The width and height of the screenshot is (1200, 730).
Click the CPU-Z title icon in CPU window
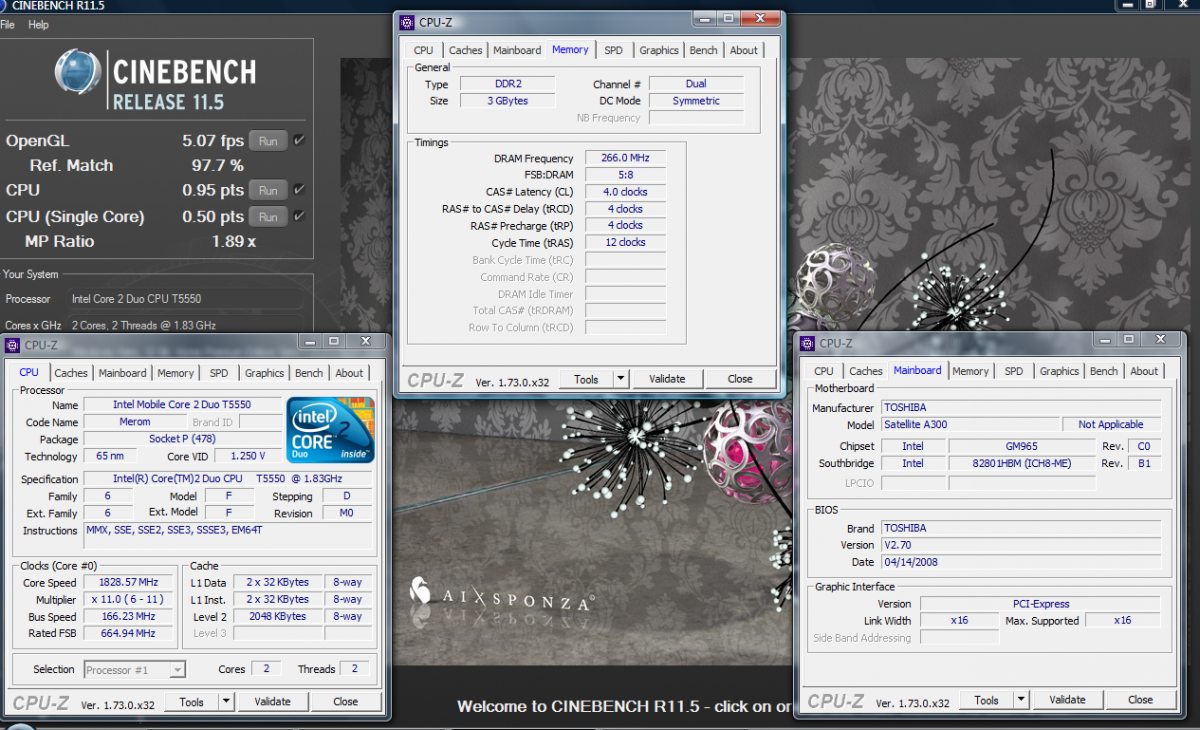click(x=12, y=345)
